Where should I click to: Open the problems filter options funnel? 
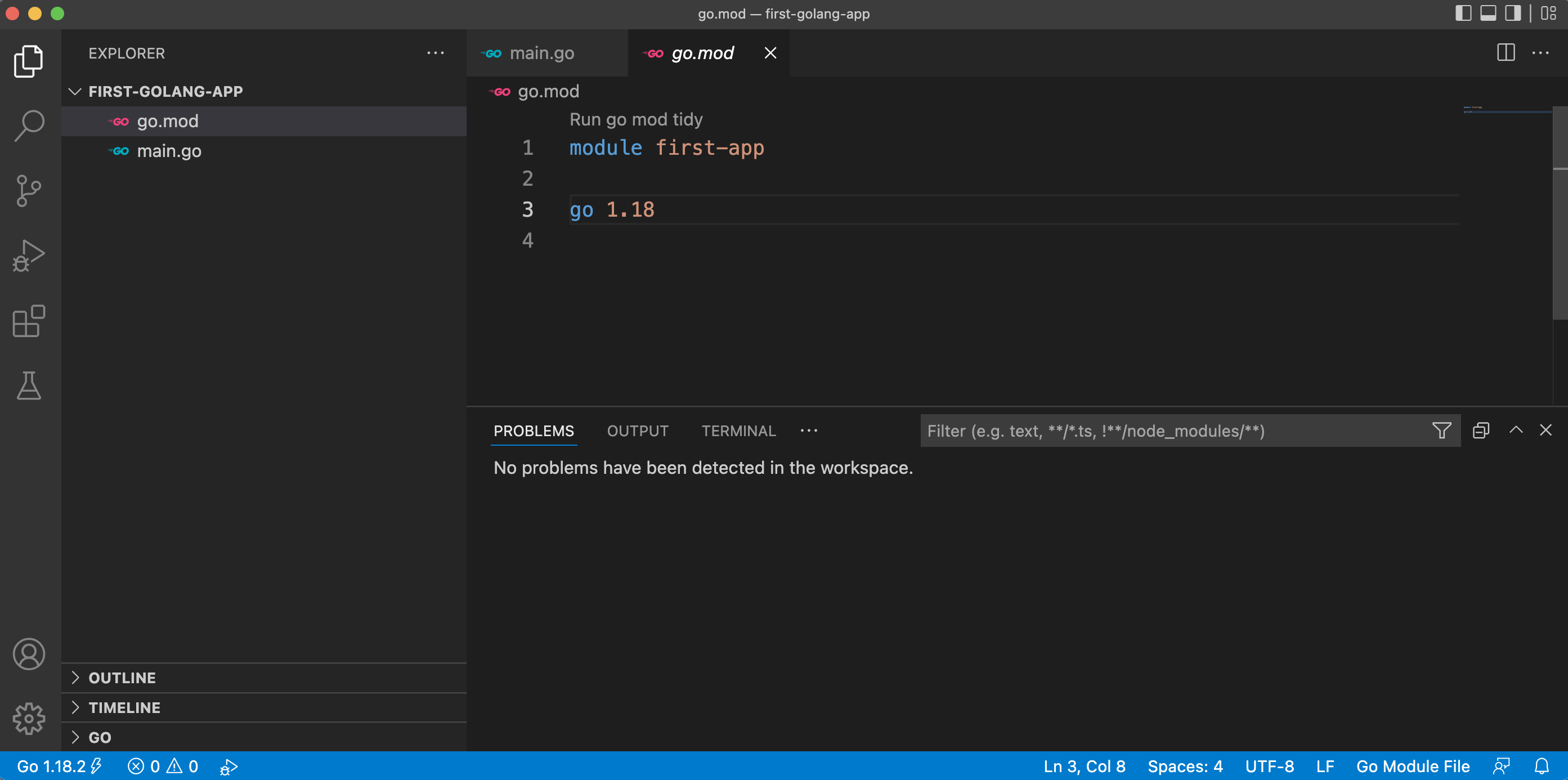point(1441,430)
